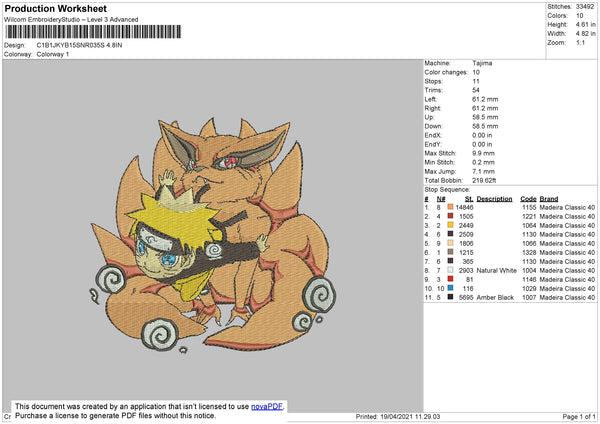
Task: Select the Total Bobbin value '219.62ft'
Action: tap(484, 180)
